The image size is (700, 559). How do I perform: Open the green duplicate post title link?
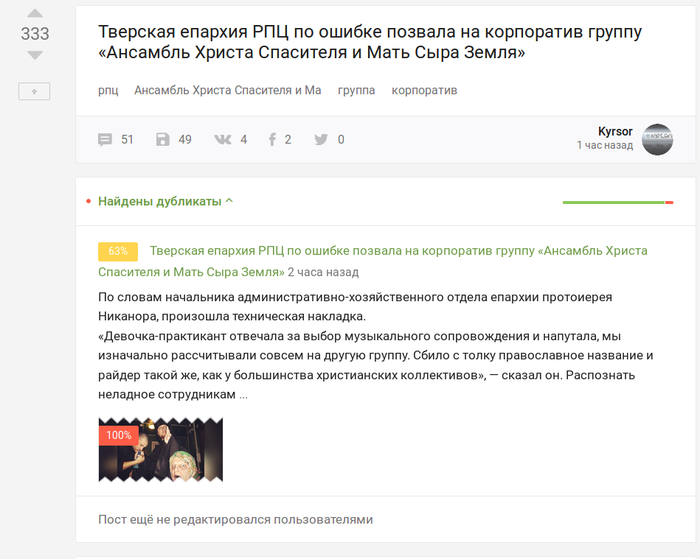point(398,251)
